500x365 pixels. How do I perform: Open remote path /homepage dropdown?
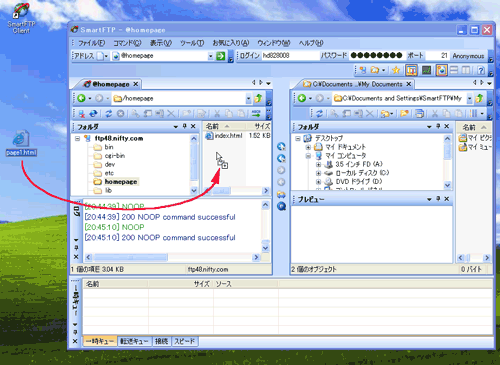click(248, 98)
